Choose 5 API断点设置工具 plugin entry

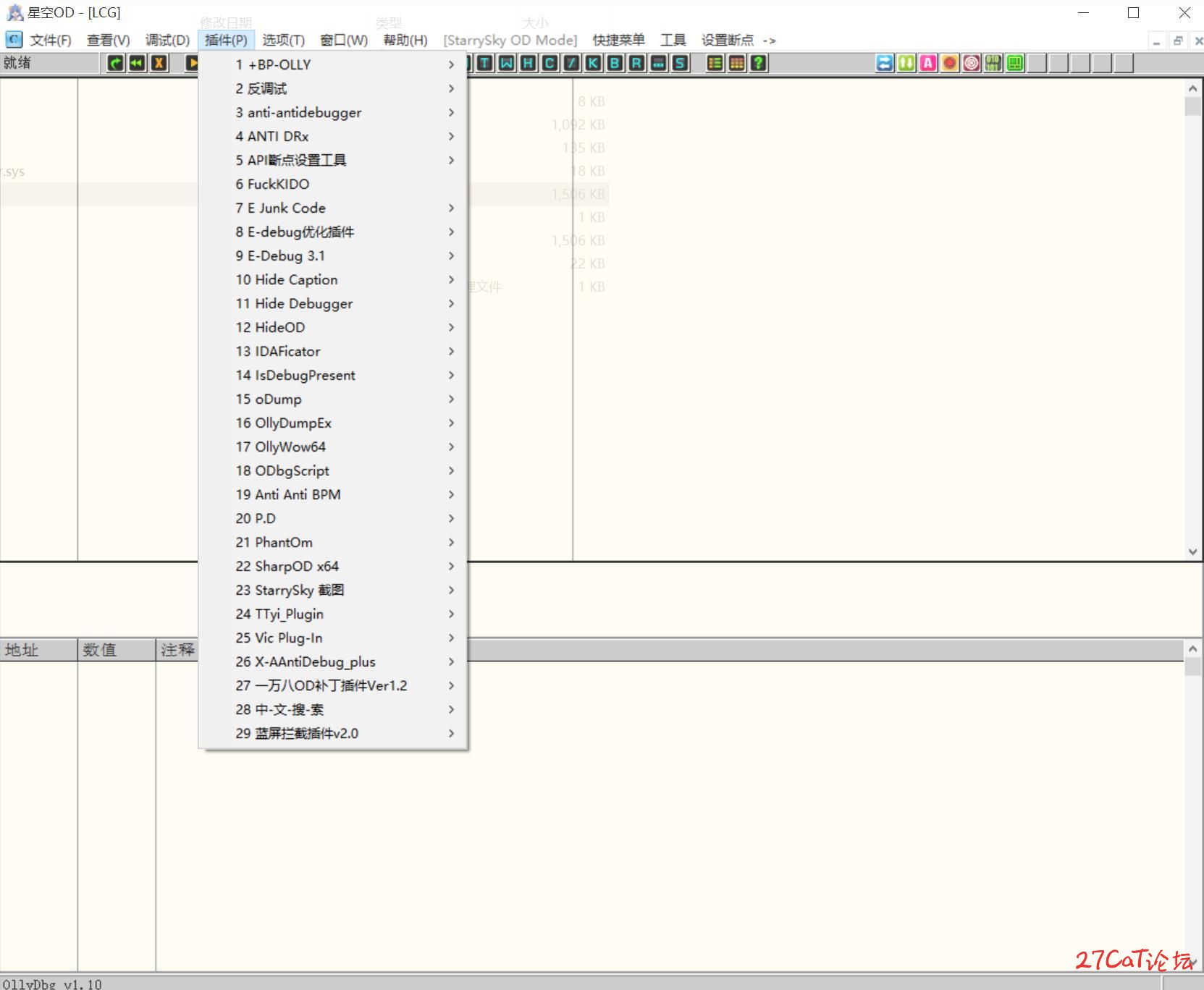pos(333,160)
